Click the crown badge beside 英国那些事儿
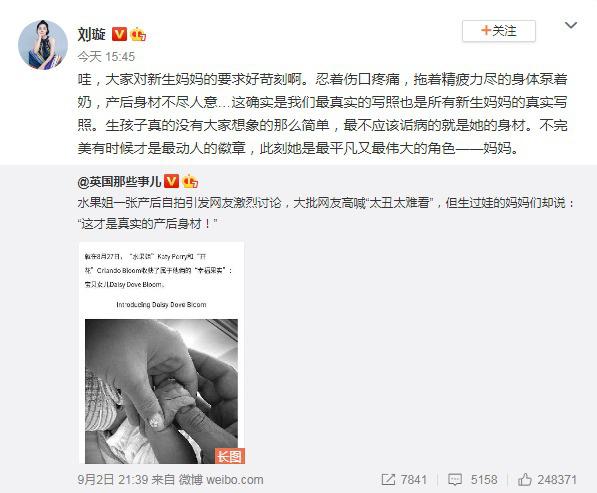Image resolution: width=597 pixels, height=493 pixels. pyautogui.click(x=190, y=181)
